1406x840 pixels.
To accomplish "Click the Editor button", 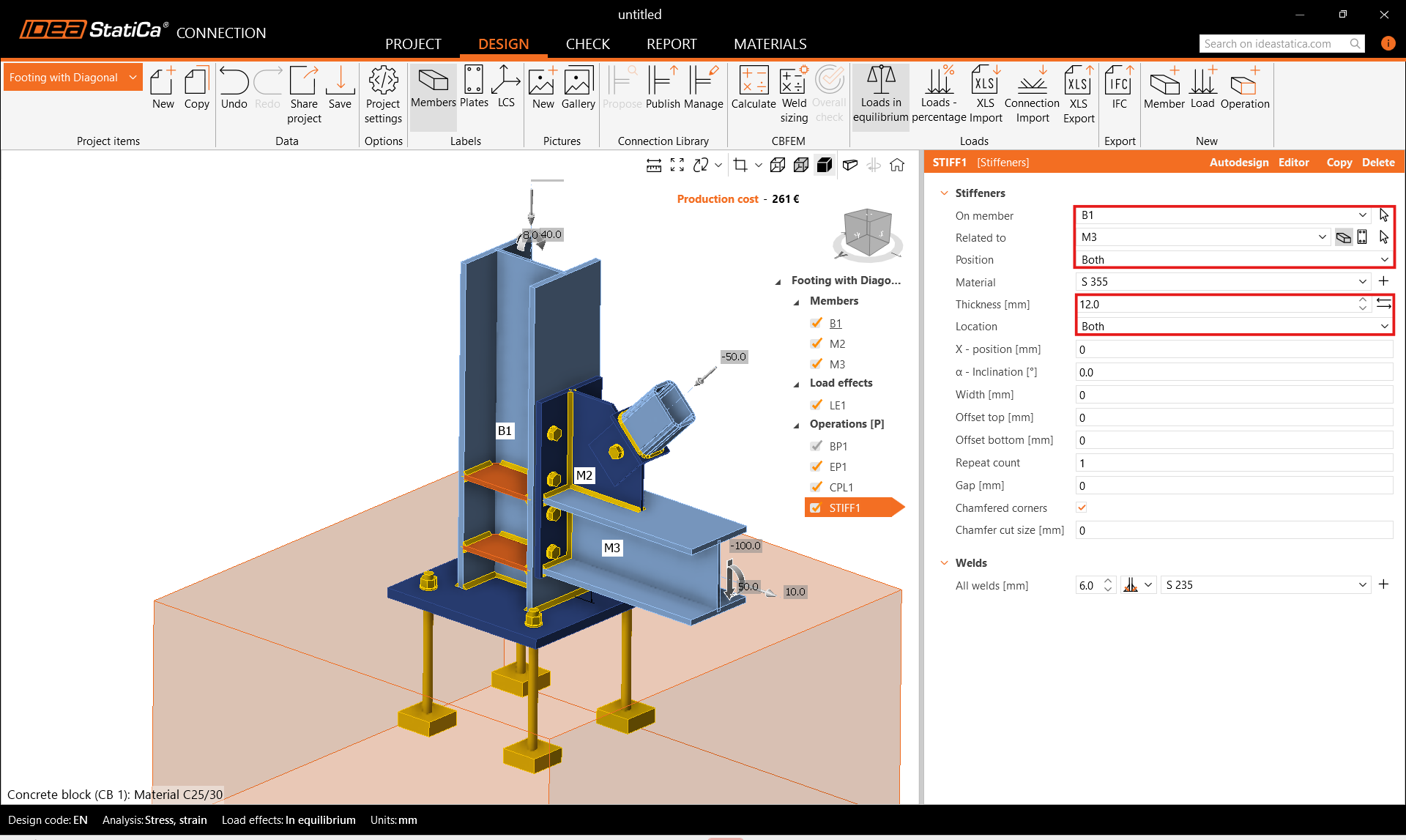I will [x=1293, y=163].
